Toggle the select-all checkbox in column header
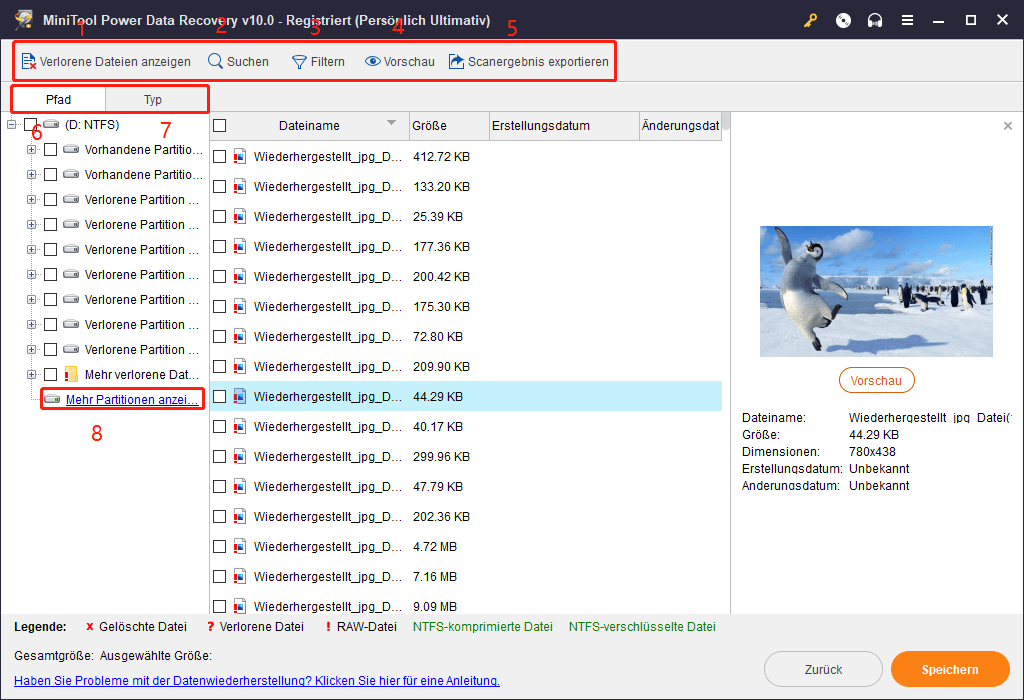The image size is (1024, 700). pyautogui.click(x=218, y=126)
